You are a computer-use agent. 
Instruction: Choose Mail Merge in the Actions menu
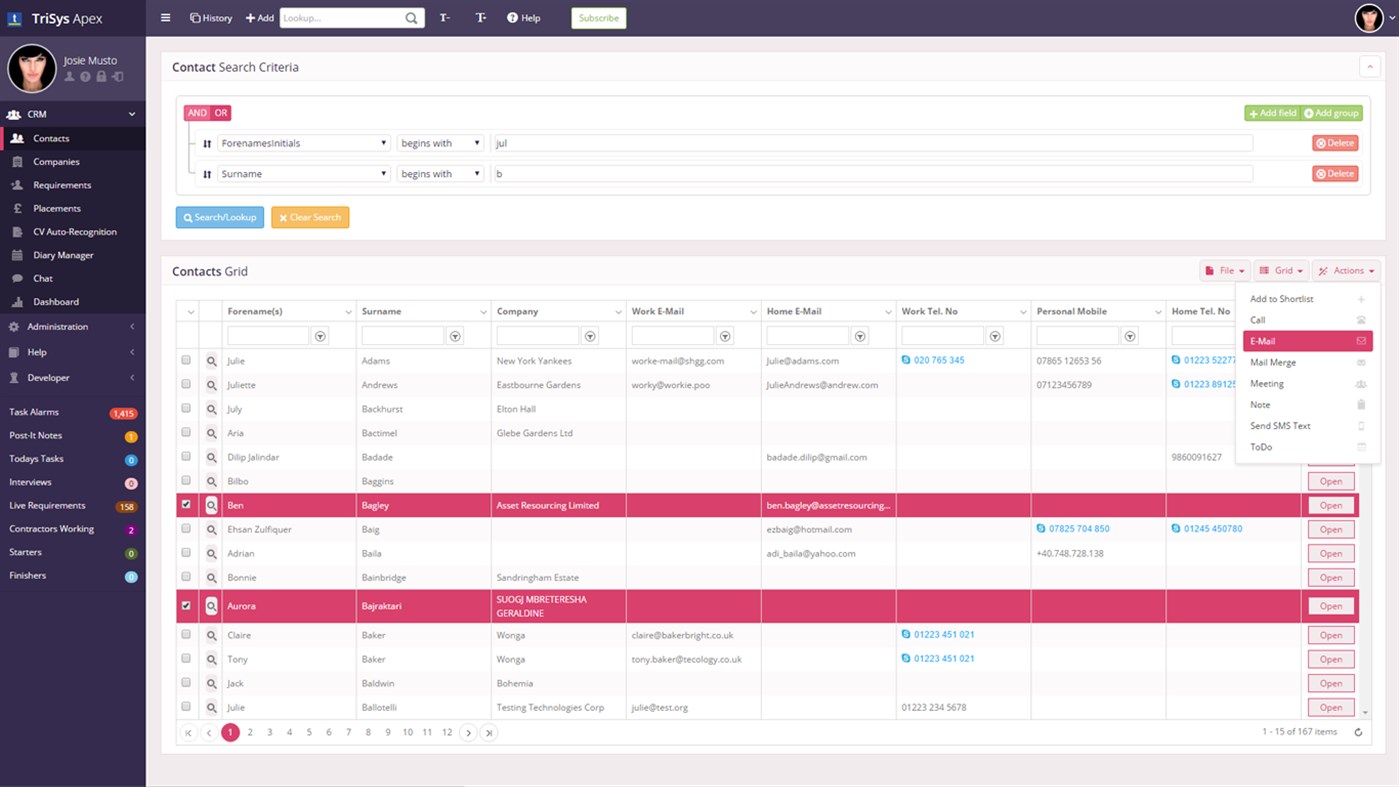1273,362
